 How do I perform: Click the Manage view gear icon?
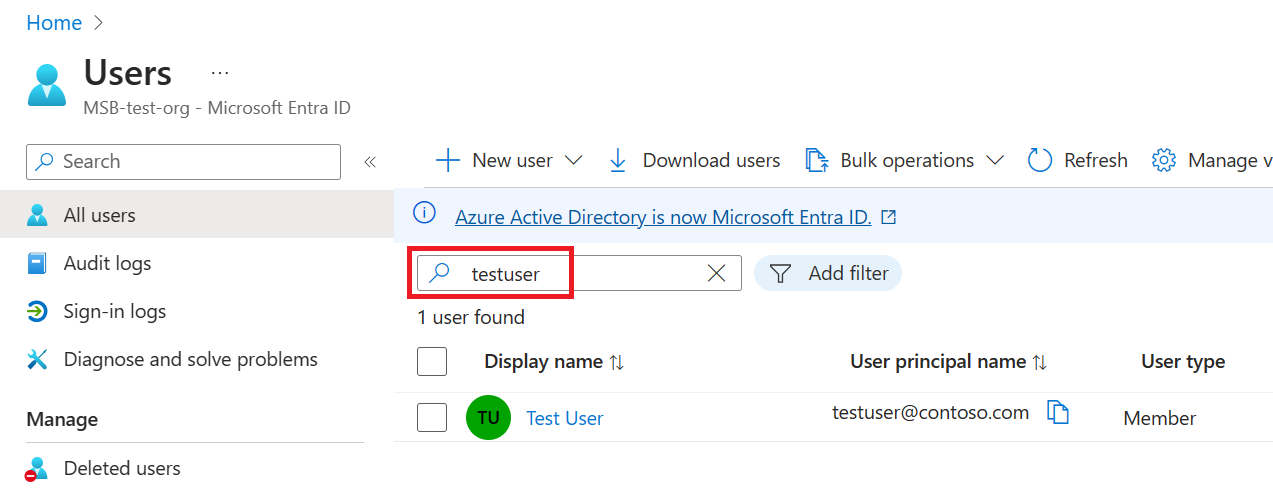point(1163,160)
